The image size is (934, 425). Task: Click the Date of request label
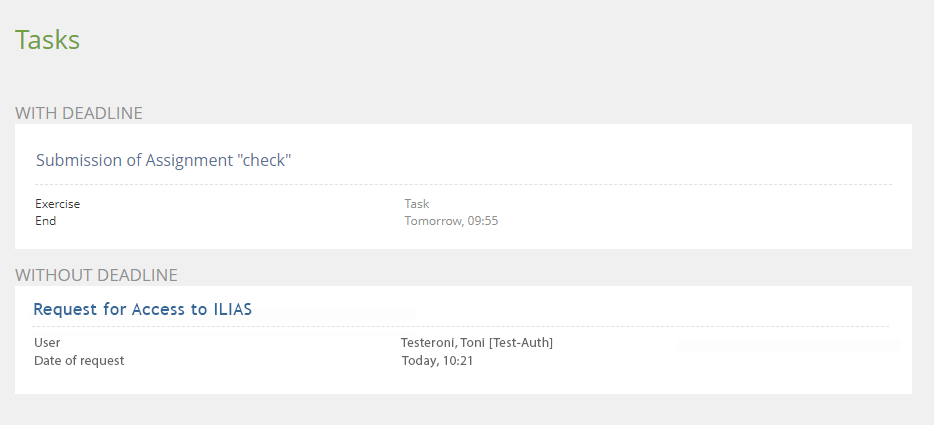pyautogui.click(x=79, y=361)
